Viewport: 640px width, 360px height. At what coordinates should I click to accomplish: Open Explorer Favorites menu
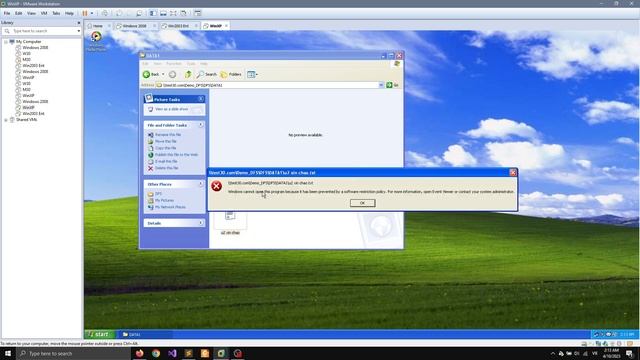pos(174,64)
